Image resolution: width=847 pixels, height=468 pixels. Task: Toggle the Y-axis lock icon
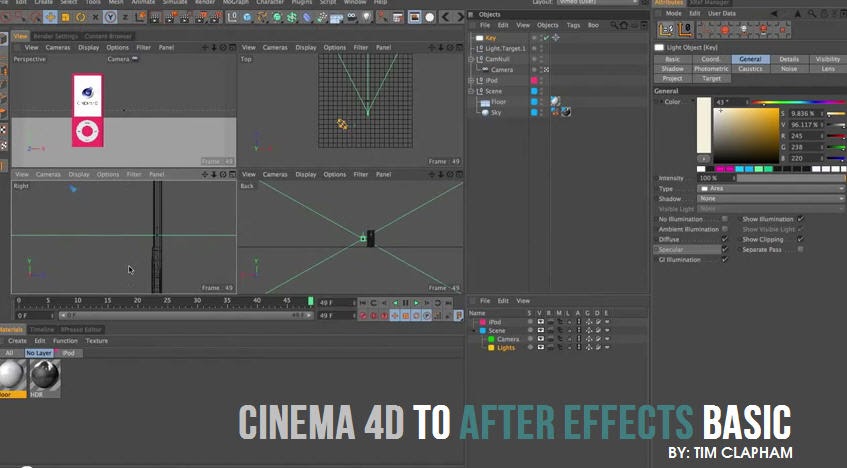[x=110, y=17]
